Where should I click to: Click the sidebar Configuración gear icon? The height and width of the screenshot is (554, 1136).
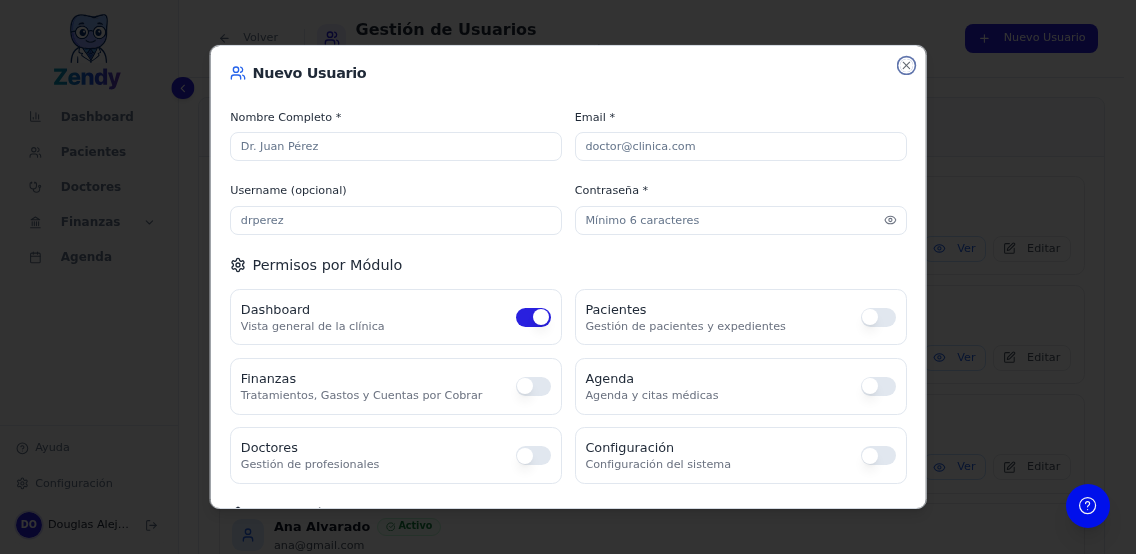22,483
